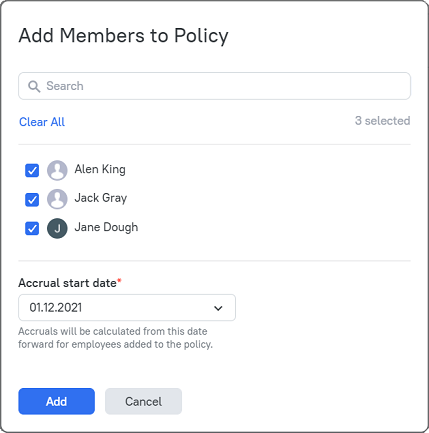Screen dimensions: 429x433
Task: Clear All selected members
Action: point(42,122)
